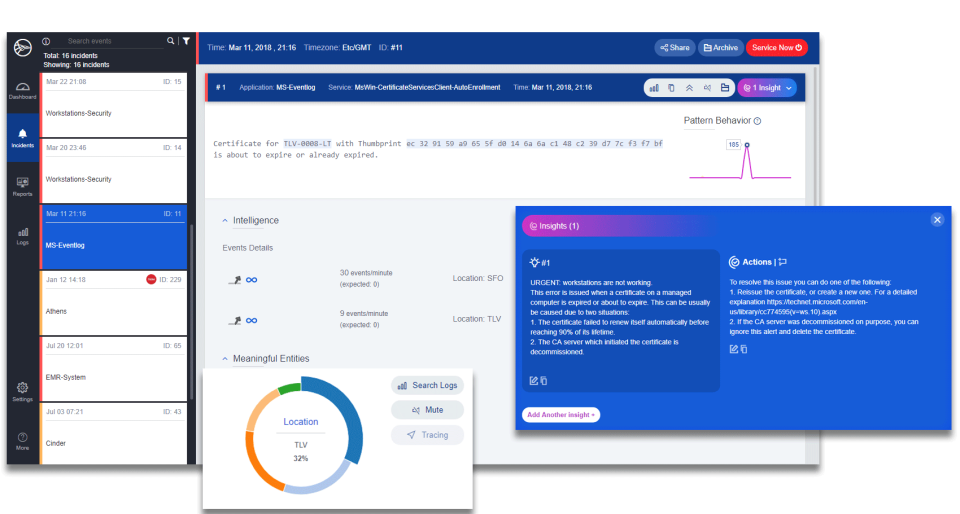Click the Archive button in header

click(x=721, y=48)
